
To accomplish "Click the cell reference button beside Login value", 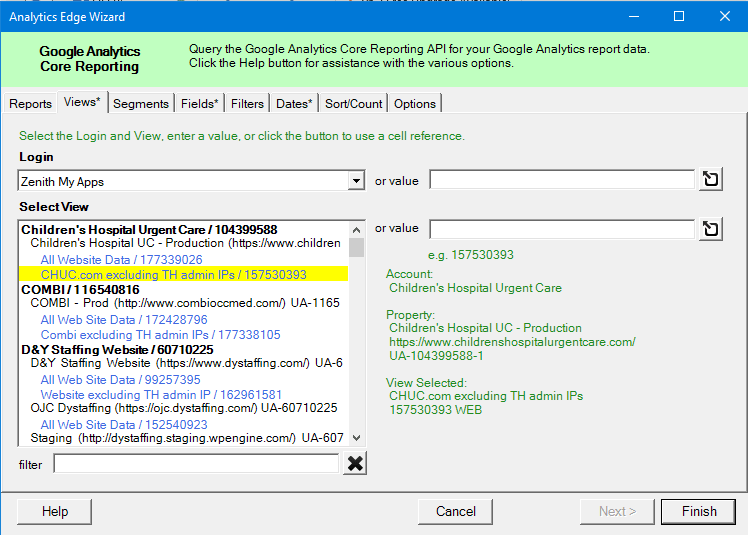I will (710, 179).
